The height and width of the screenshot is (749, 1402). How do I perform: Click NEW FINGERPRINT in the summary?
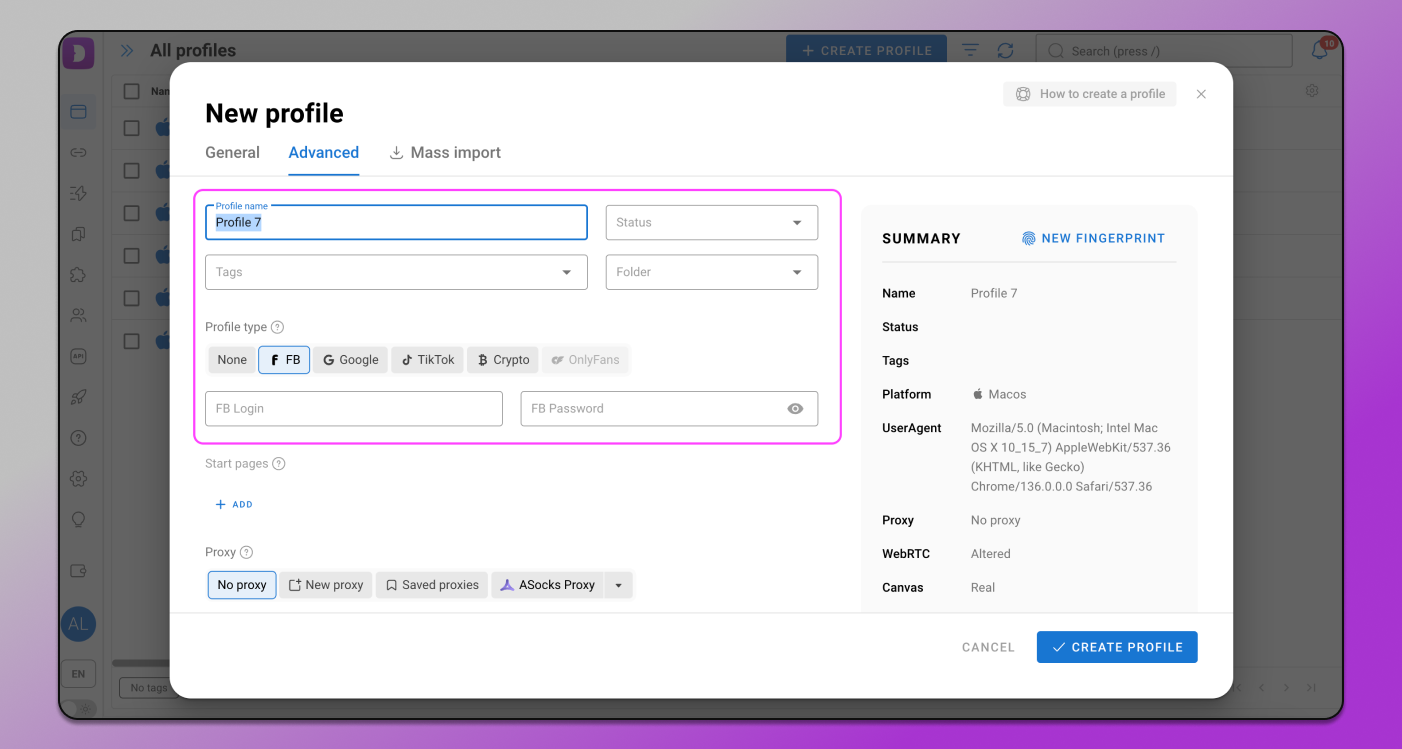pyautogui.click(x=1093, y=239)
